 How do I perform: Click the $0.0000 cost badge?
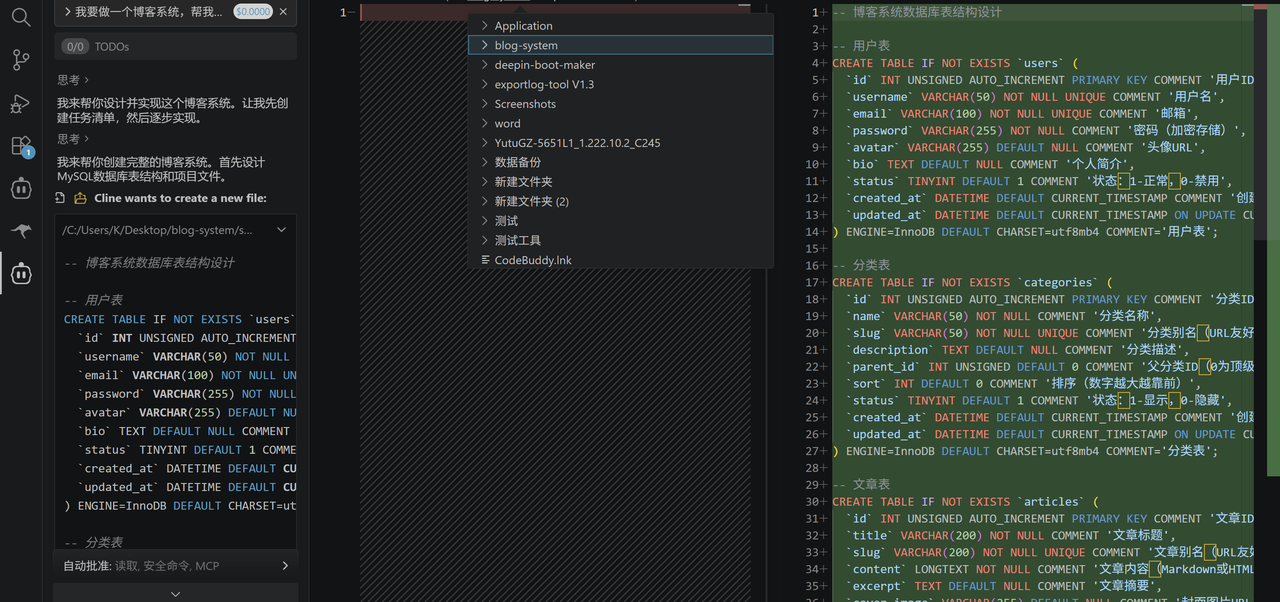pos(252,12)
